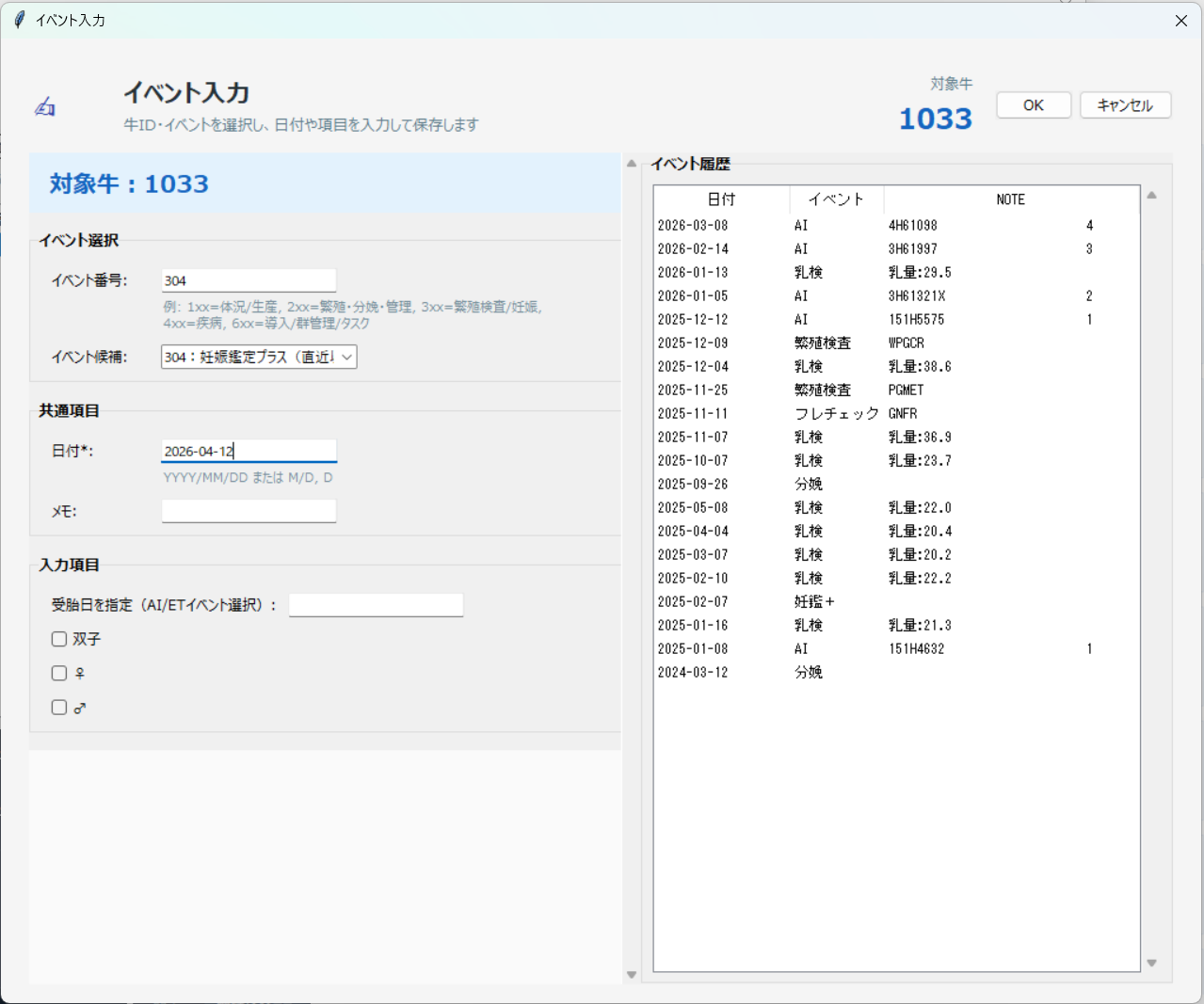1204x1004 pixels.
Task: Tick the ♂ male checkbox
Action: pos(59,708)
